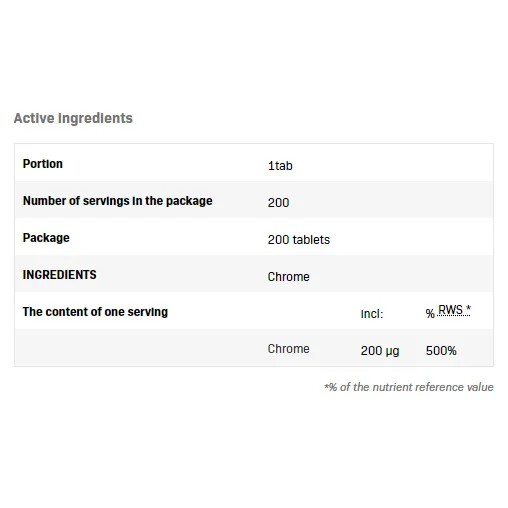Select the 200 µg amount
Screen dimensions: 508x508
pos(380,351)
